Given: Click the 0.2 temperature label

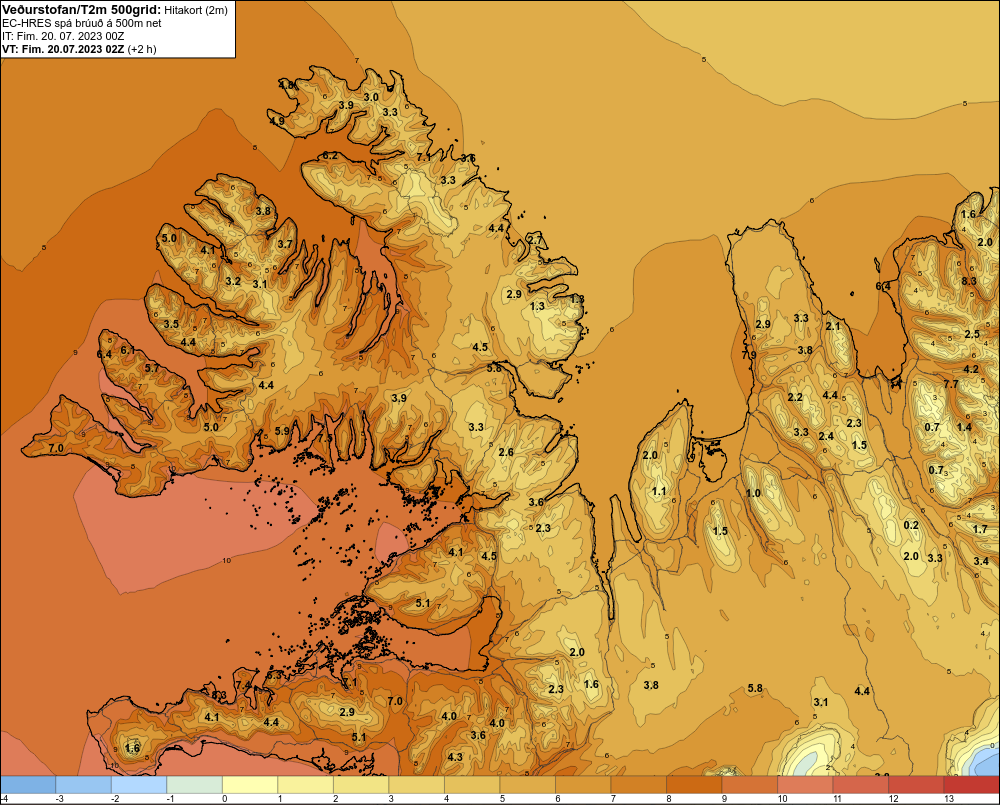Looking at the screenshot, I should point(911,525).
